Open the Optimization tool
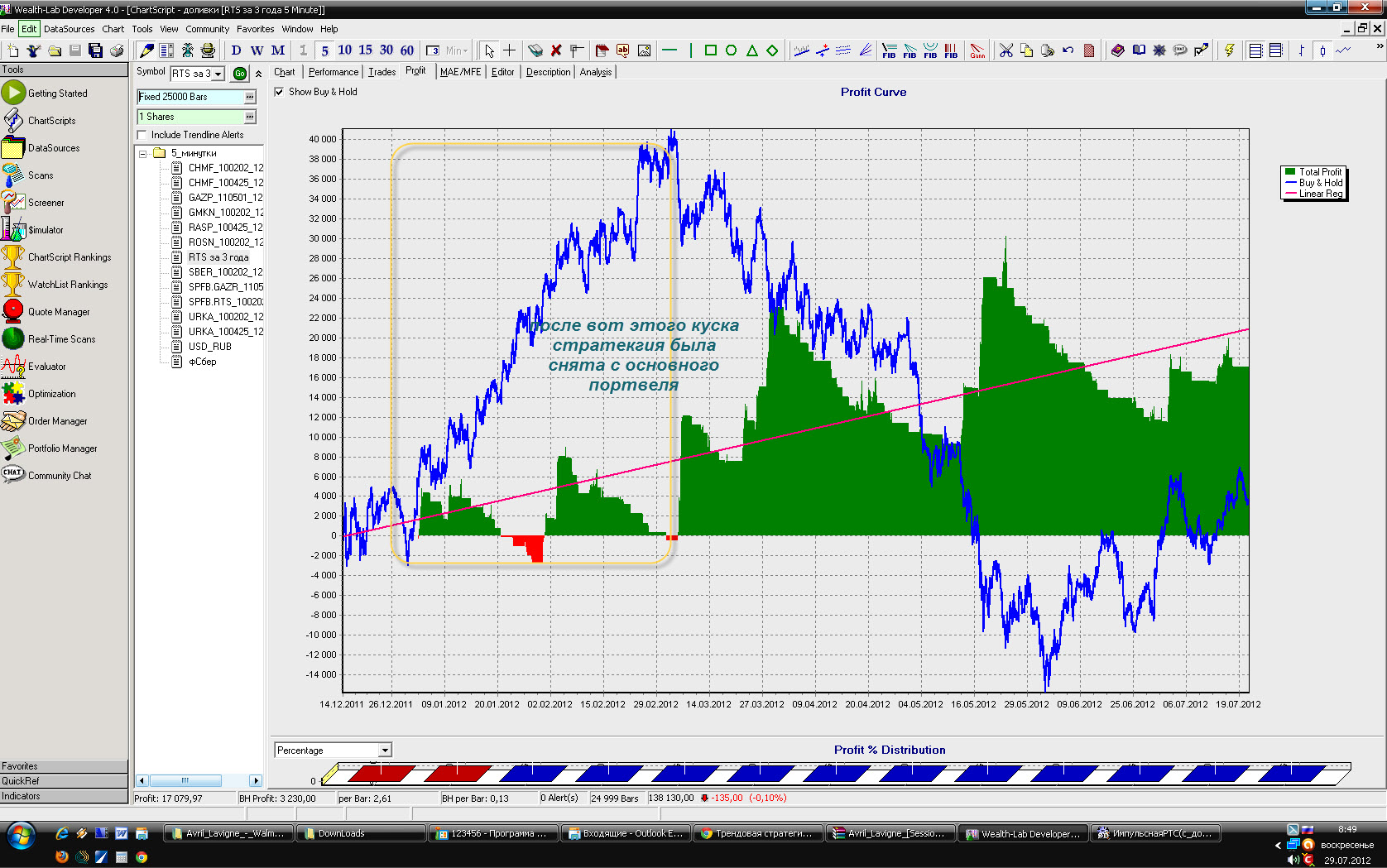 click(40, 394)
